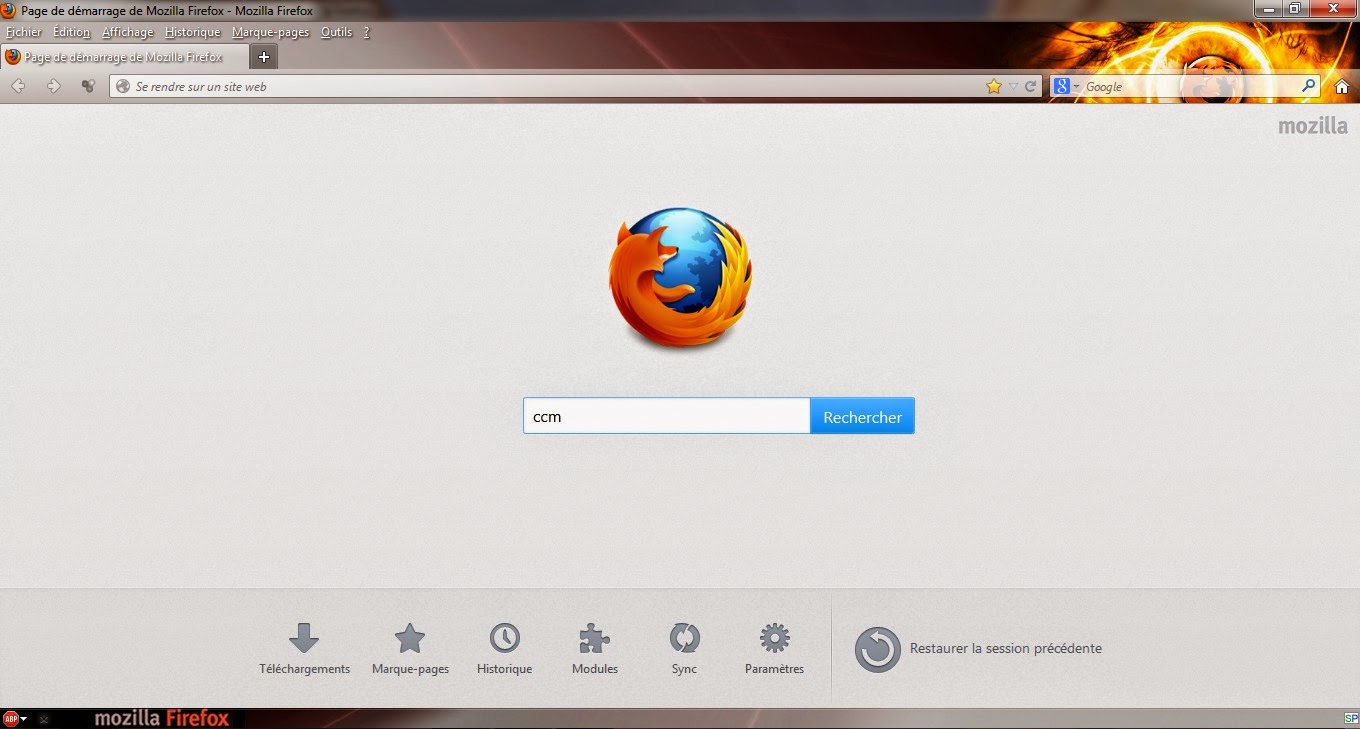Bookmark this page with the star icon
The width and height of the screenshot is (1360, 729).
[x=993, y=87]
